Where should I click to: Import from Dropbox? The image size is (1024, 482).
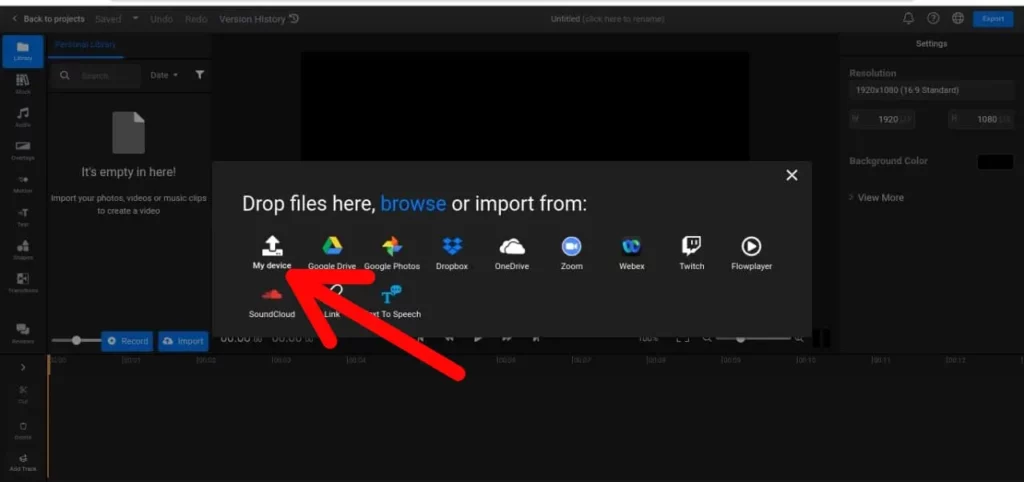[x=452, y=253]
